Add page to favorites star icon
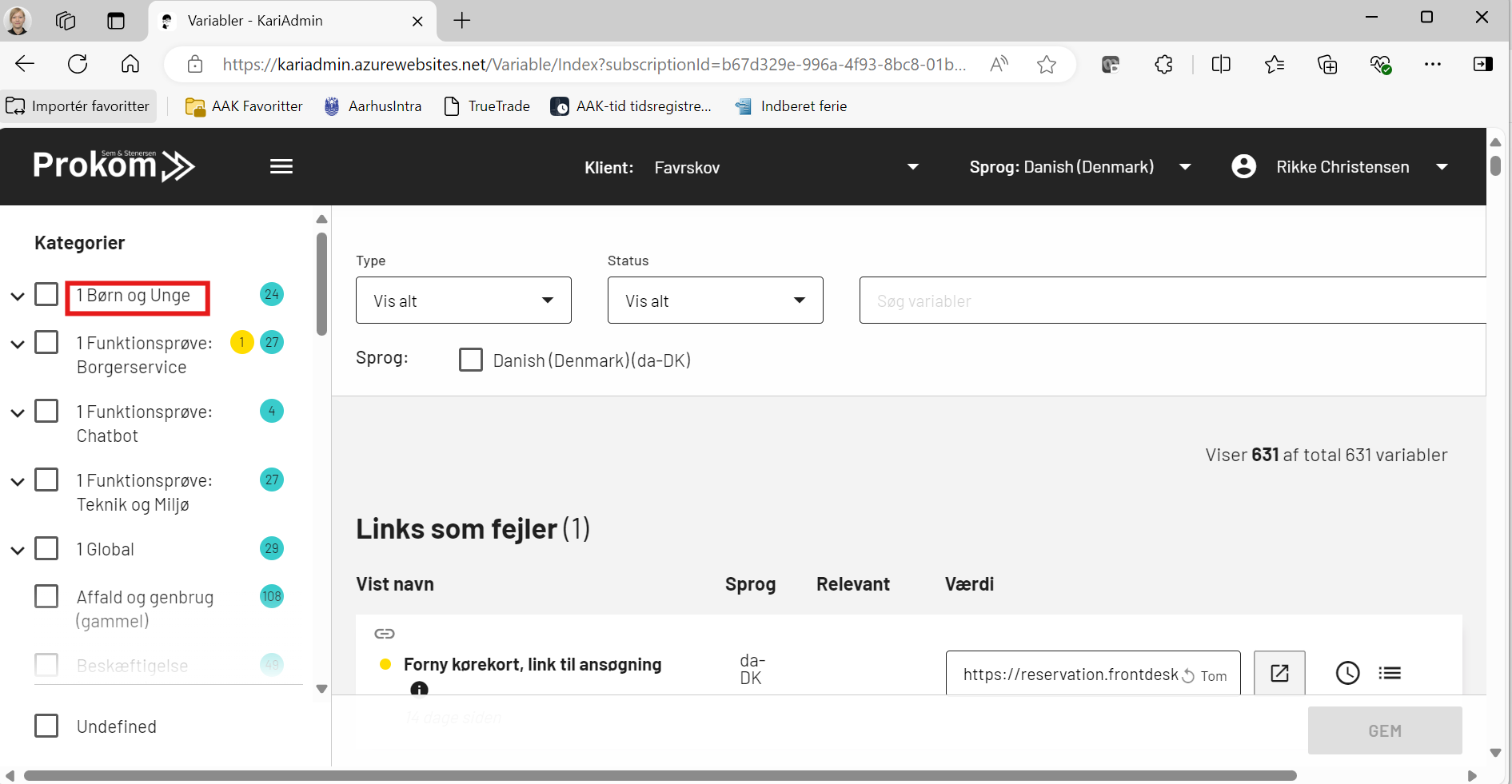Image resolution: width=1512 pixels, height=784 pixels. [1046, 65]
